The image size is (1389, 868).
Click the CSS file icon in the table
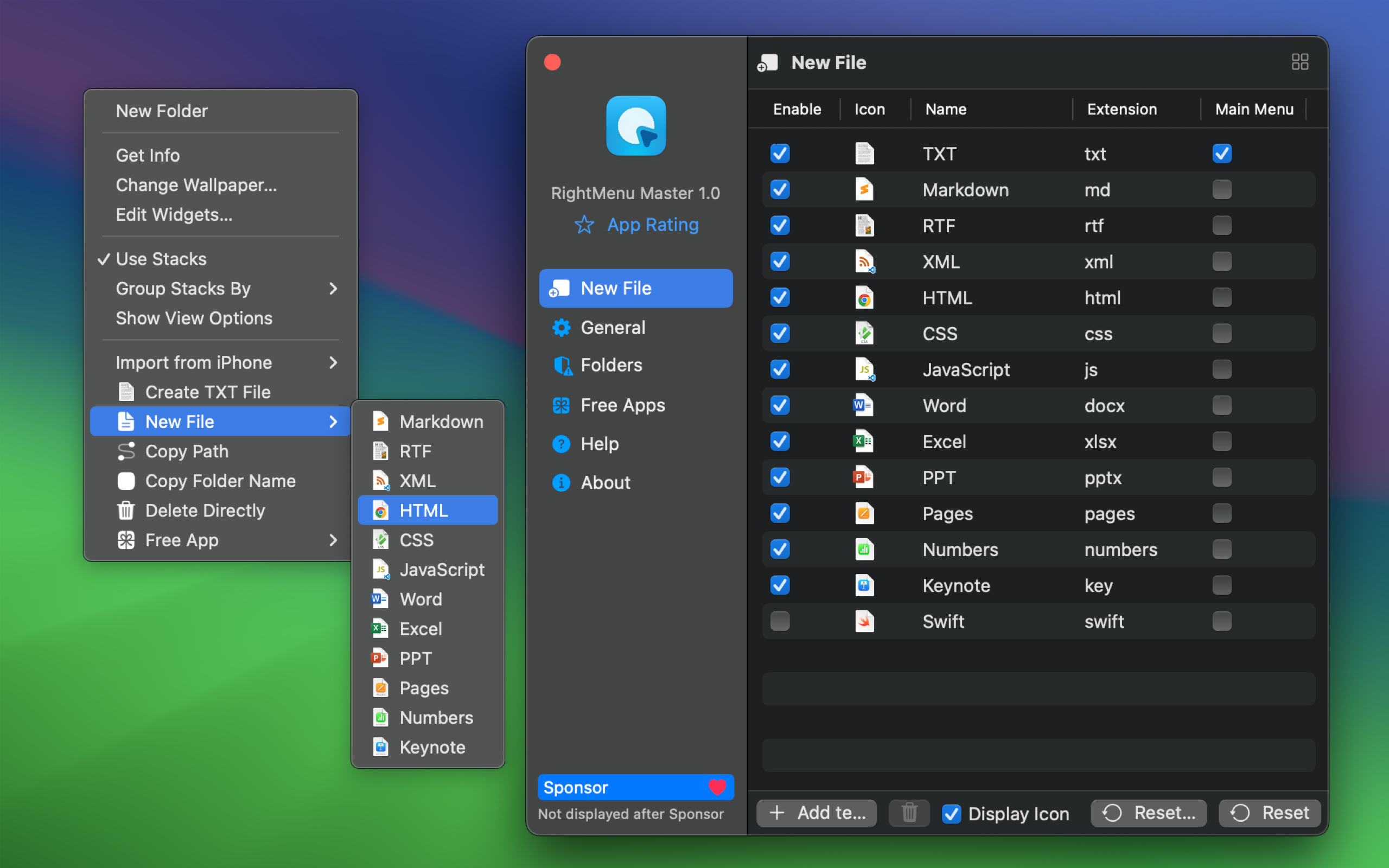coord(864,334)
